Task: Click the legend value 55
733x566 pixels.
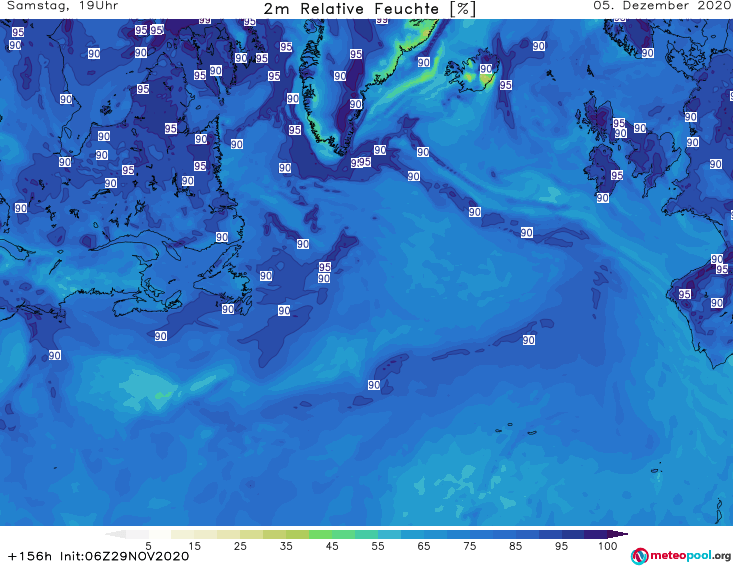Action: tap(378, 546)
